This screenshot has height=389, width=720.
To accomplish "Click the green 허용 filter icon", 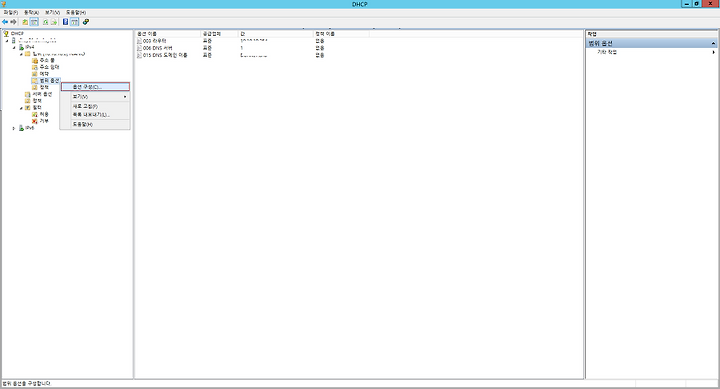I will (34, 114).
